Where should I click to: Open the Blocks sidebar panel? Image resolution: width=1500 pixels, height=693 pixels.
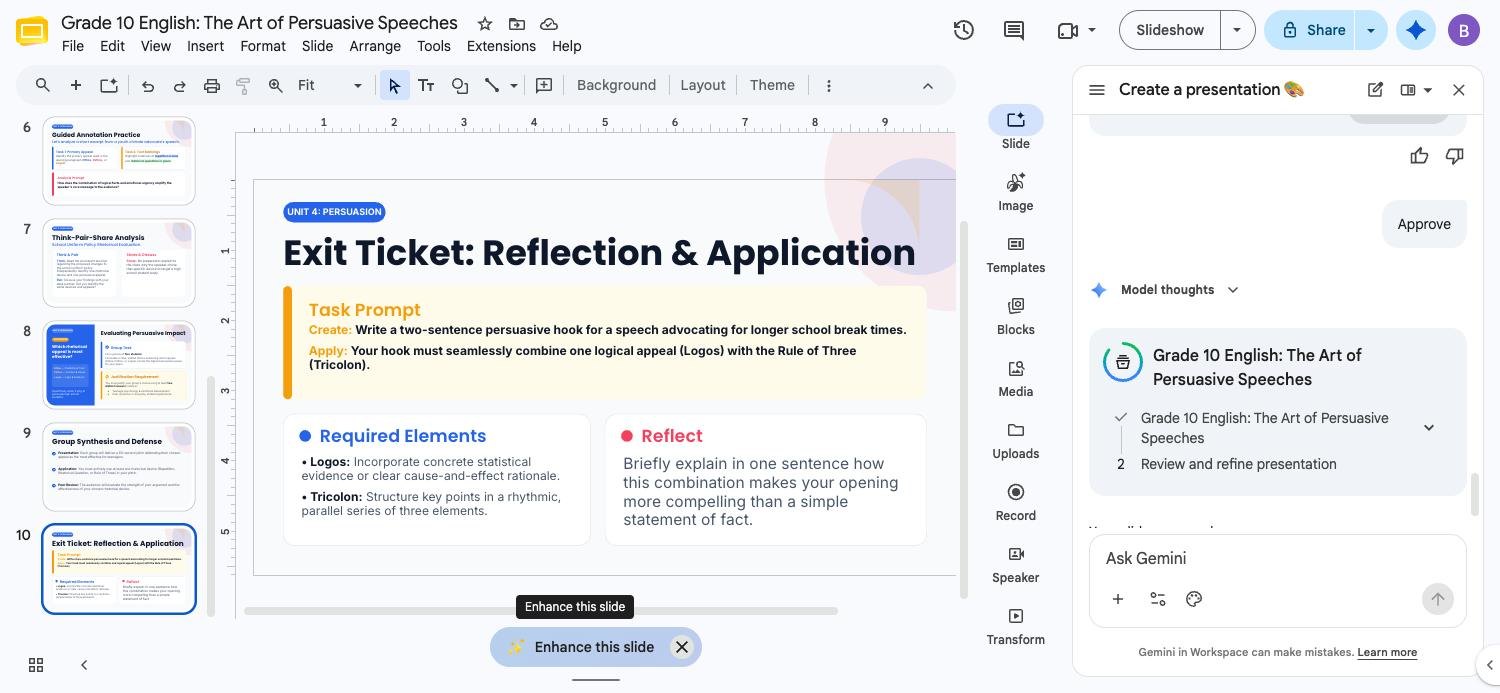click(1015, 316)
